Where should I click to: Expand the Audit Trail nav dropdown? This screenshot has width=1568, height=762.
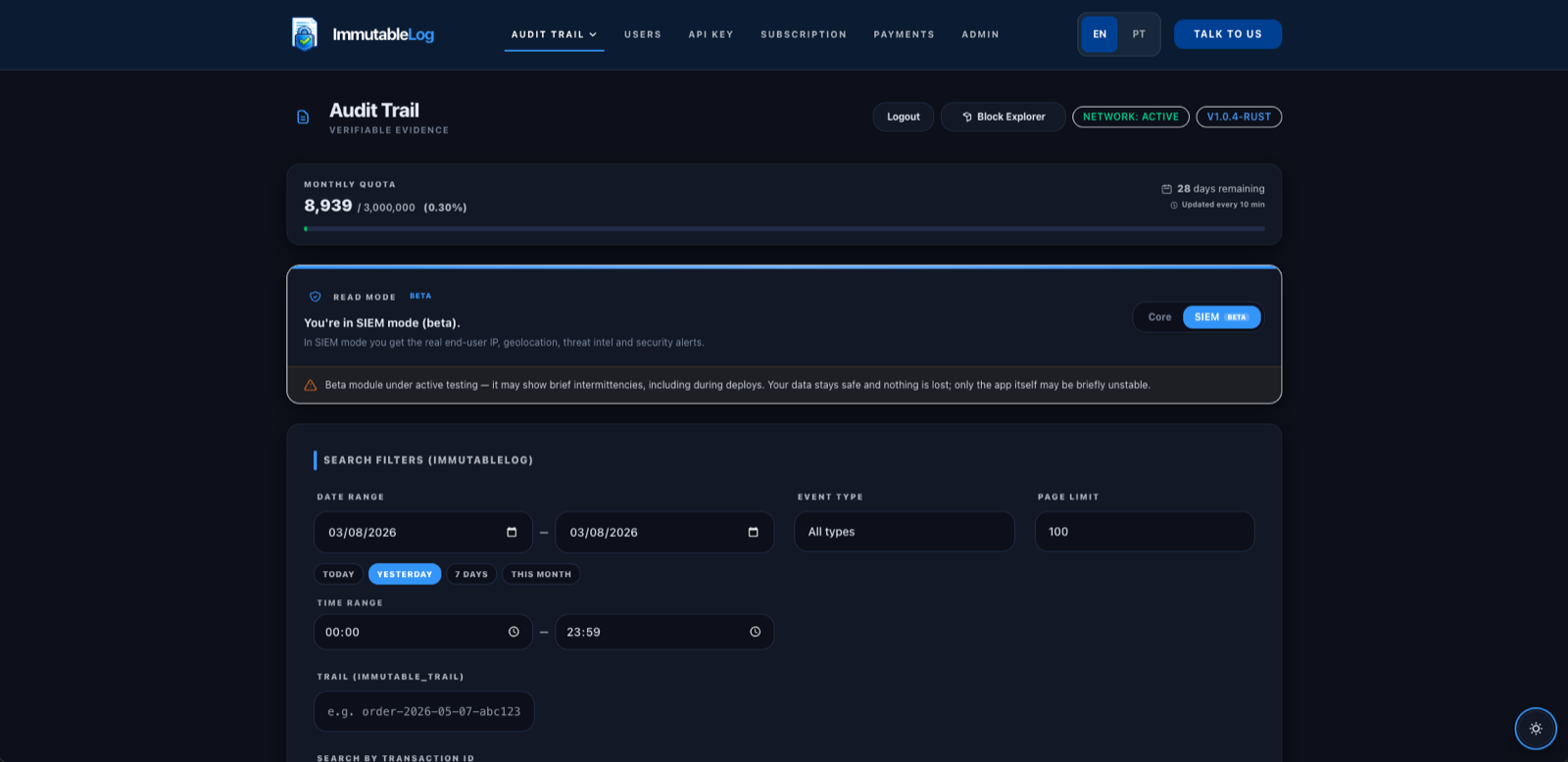point(554,34)
